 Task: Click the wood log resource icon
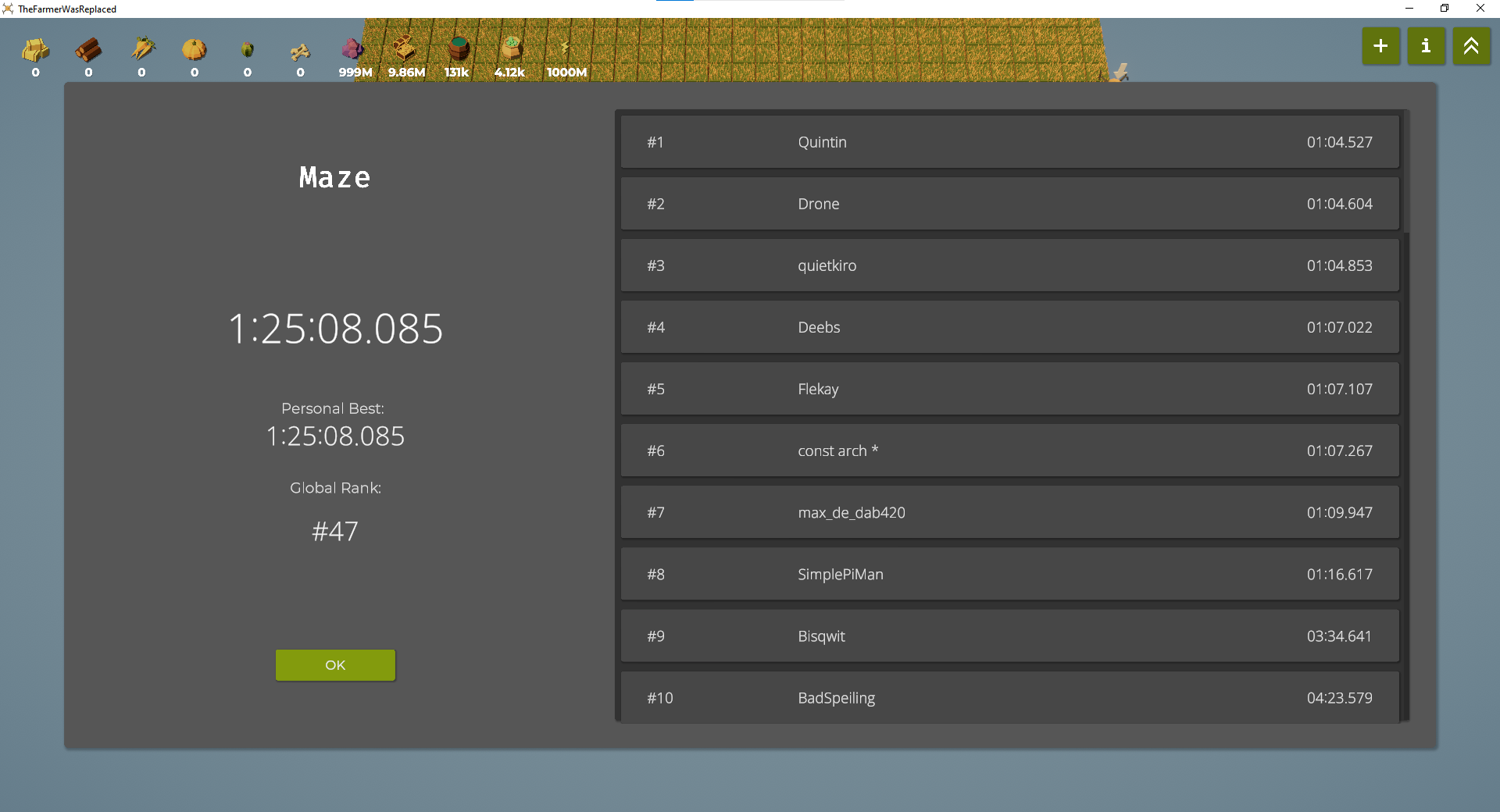(88, 49)
